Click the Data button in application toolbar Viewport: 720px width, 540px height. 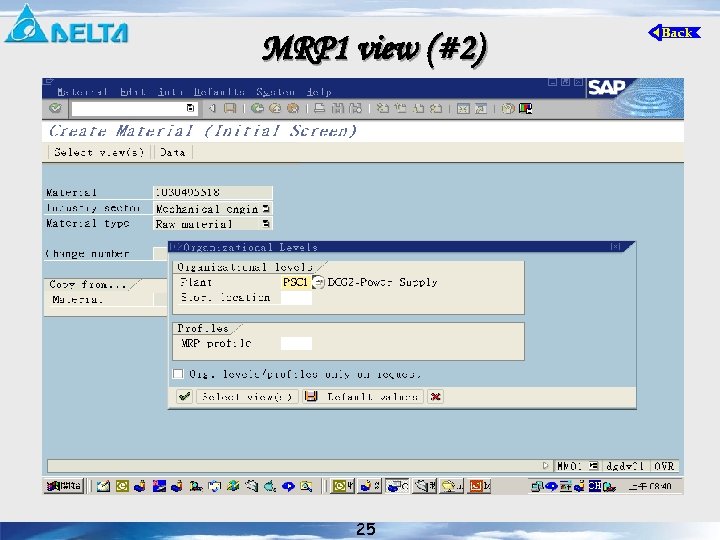(173, 152)
